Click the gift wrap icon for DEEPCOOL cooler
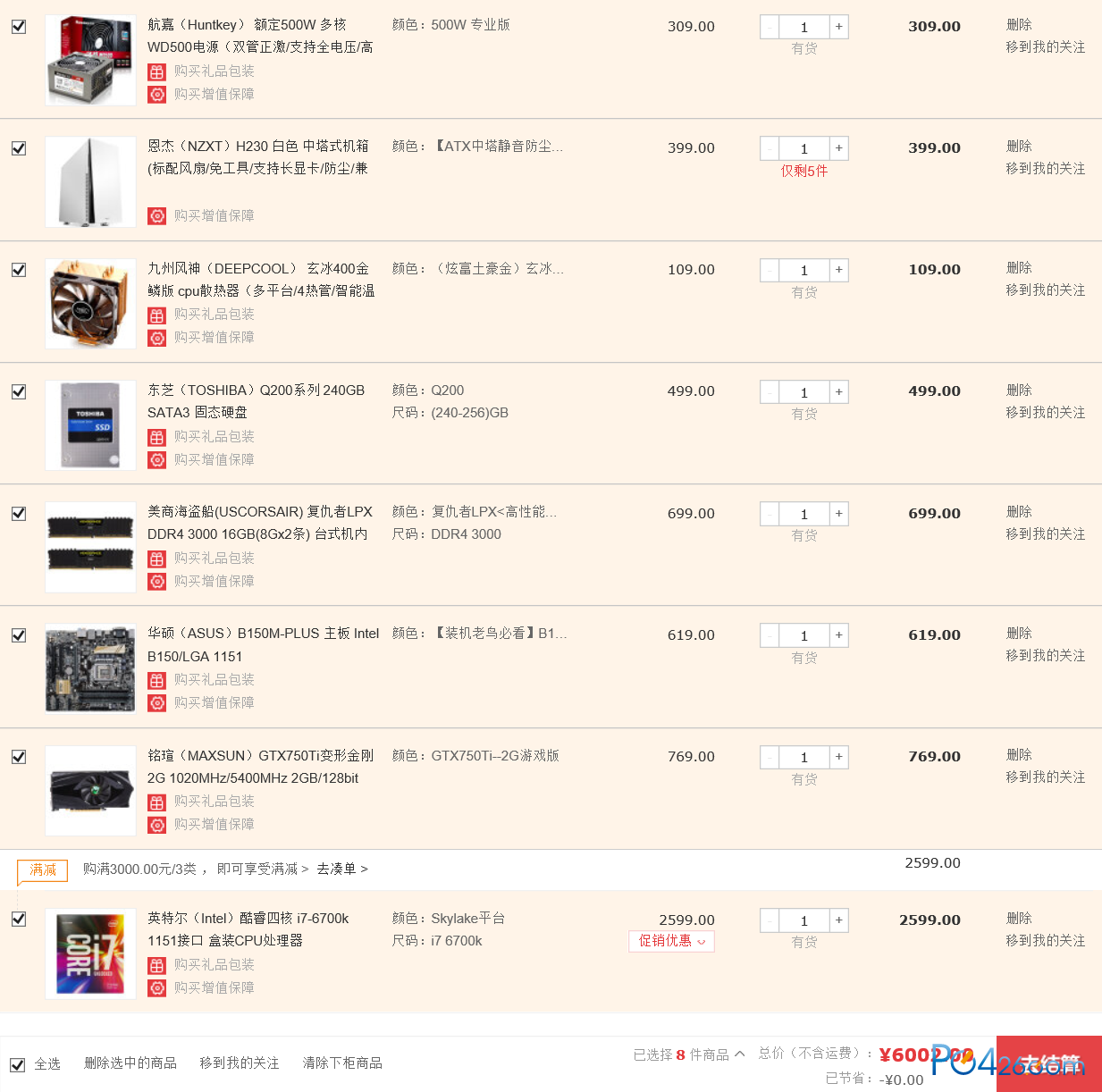 pos(157,315)
